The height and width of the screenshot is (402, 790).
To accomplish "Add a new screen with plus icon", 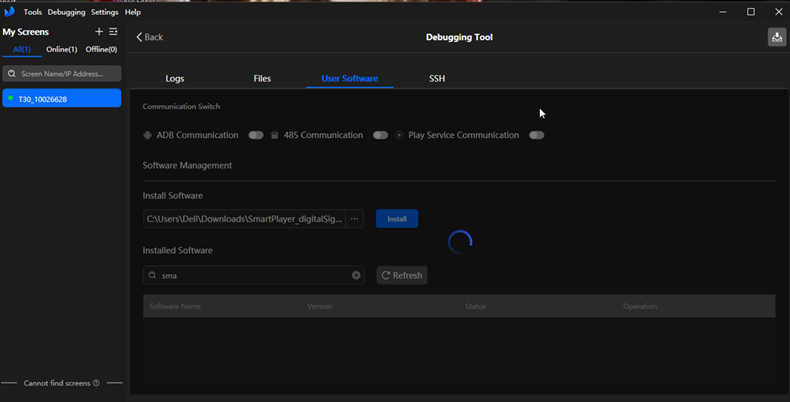I will 99,32.
